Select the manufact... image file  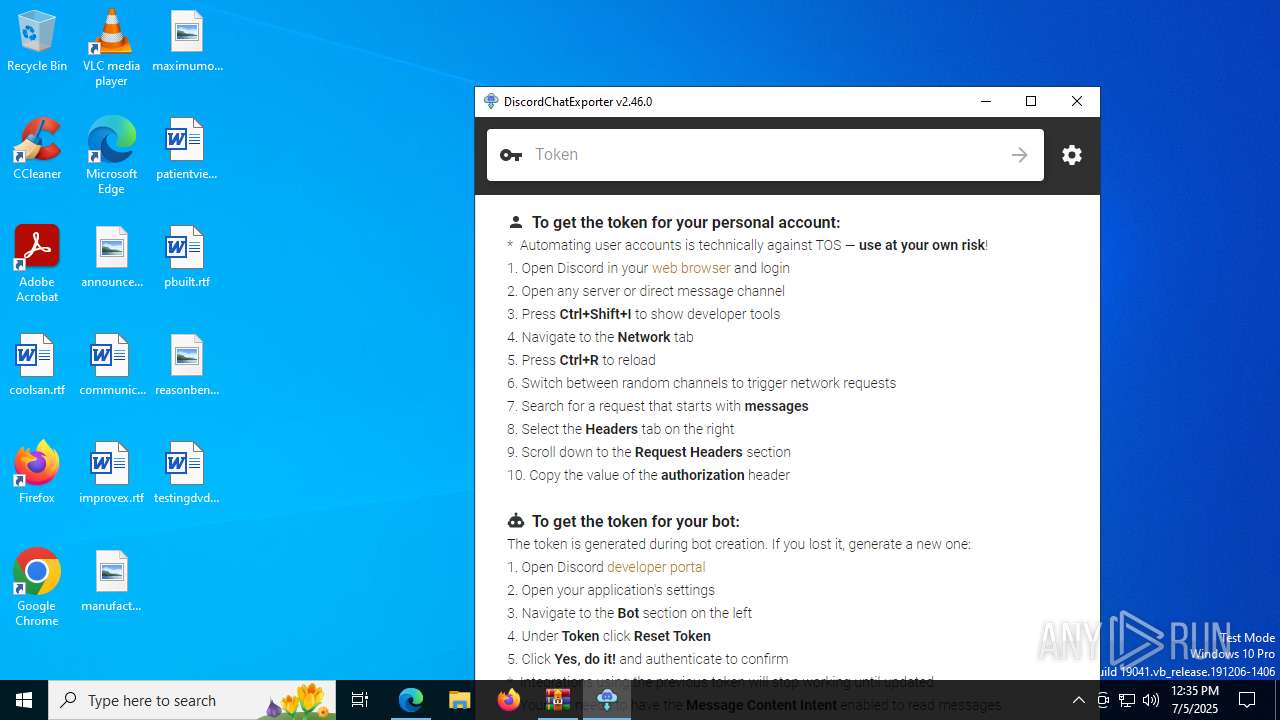click(111, 582)
